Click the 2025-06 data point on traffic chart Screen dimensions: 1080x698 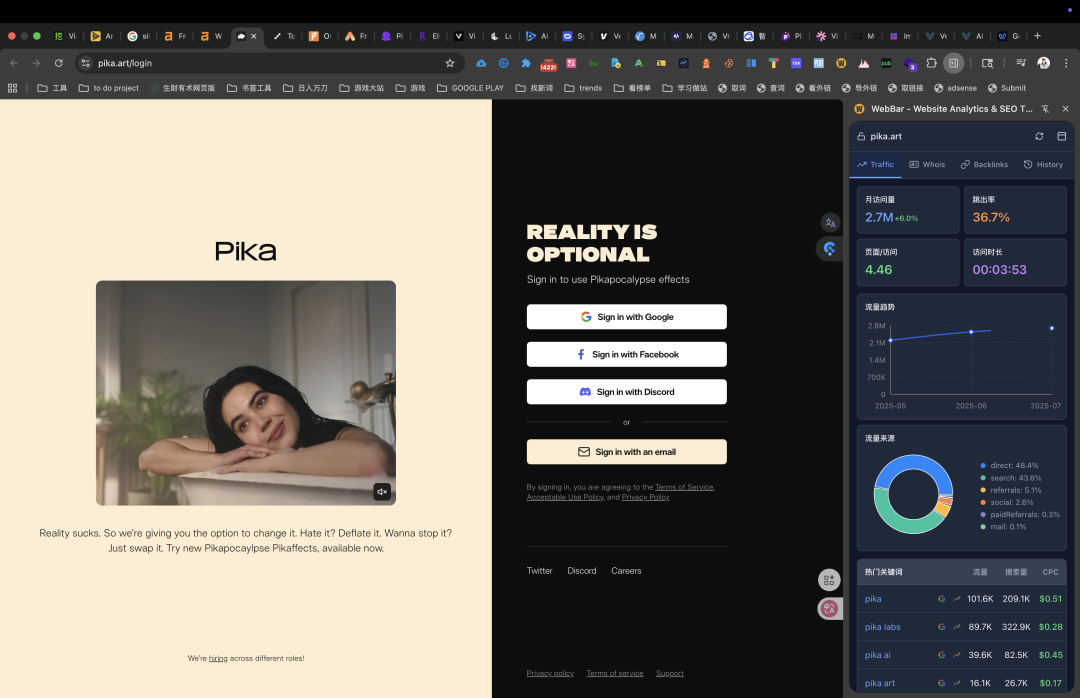click(971, 332)
